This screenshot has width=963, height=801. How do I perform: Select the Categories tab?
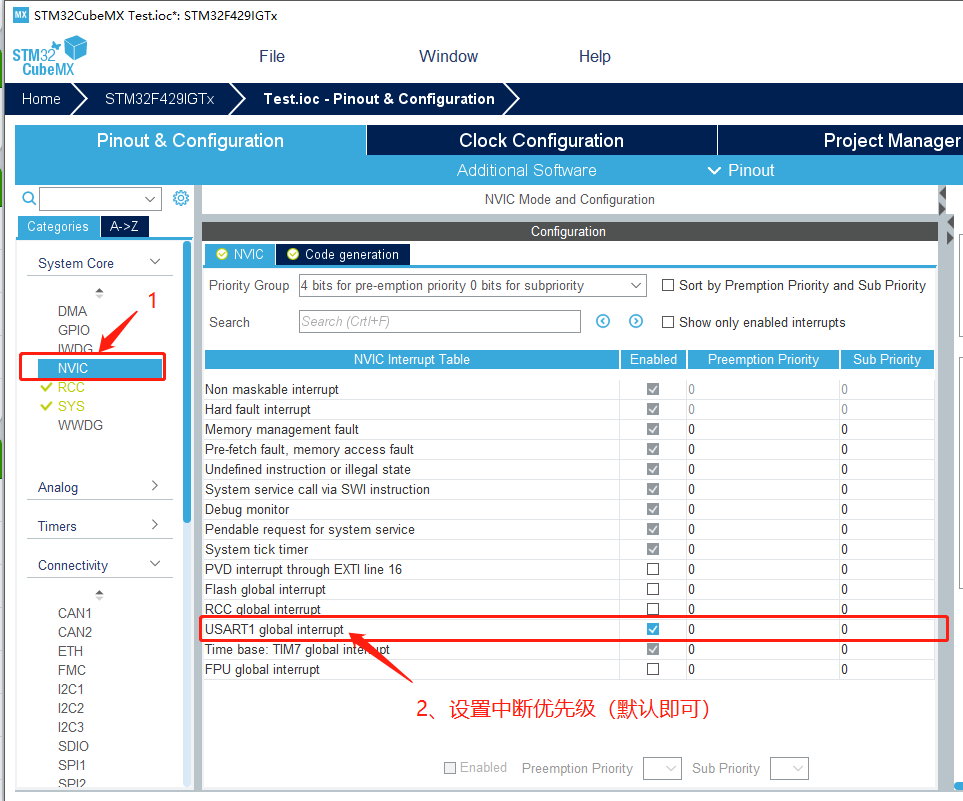(x=58, y=227)
